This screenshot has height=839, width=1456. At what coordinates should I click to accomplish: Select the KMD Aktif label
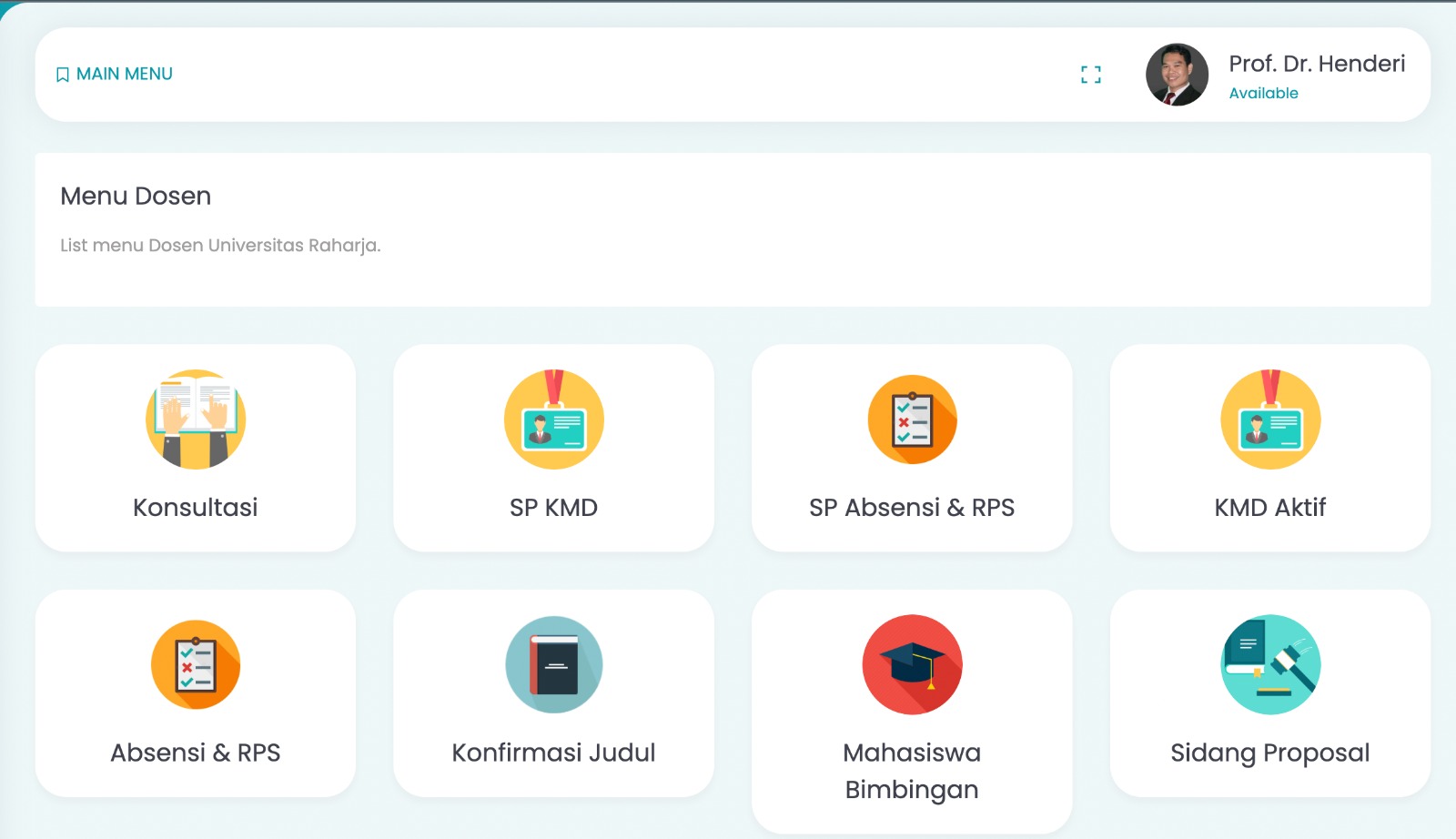click(x=1270, y=507)
